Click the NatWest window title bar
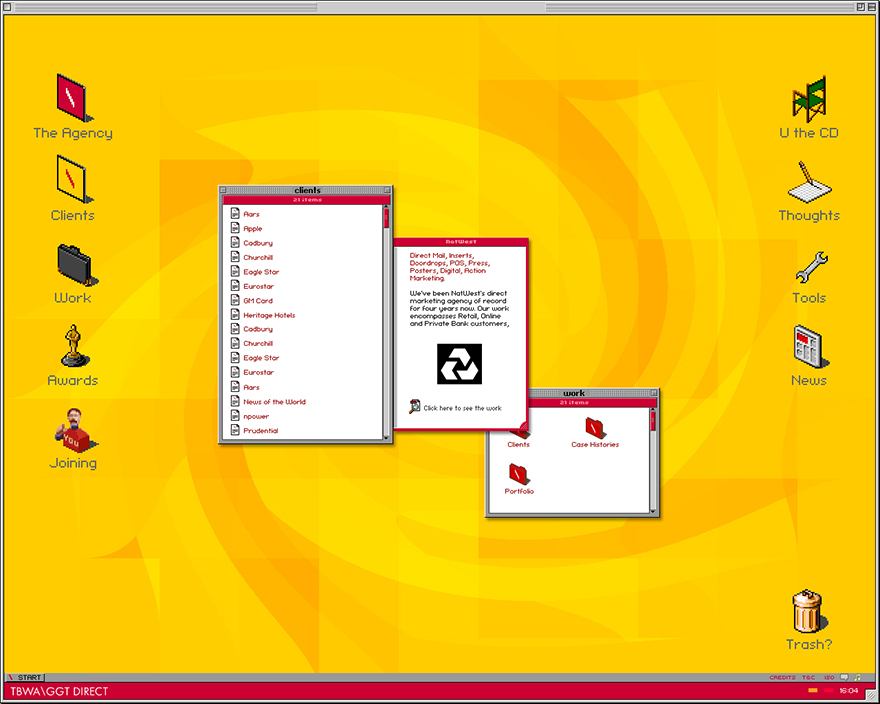The width and height of the screenshot is (880, 704). [x=461, y=242]
